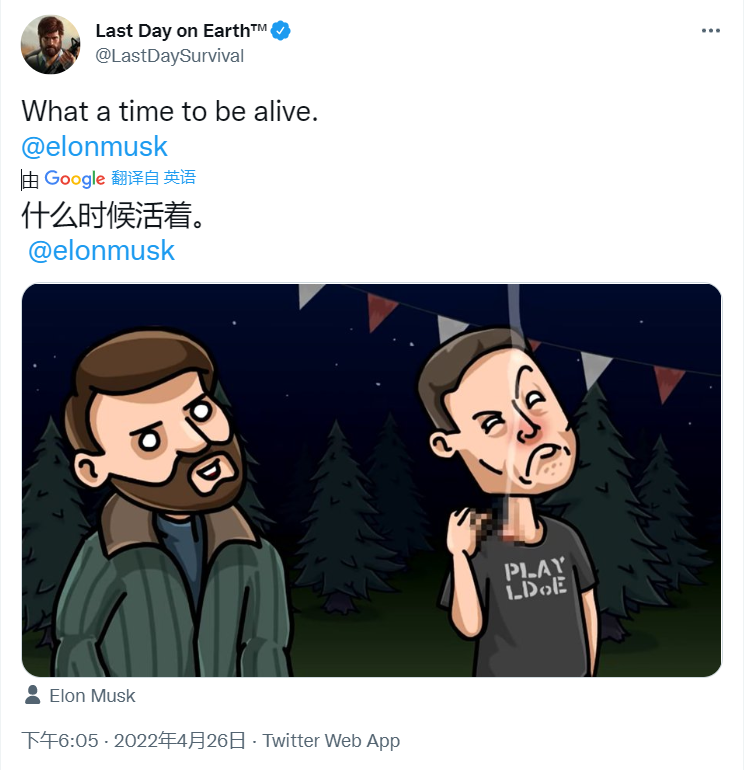
Task: Open the @LastDaySurvival handle link
Action: click(169, 56)
